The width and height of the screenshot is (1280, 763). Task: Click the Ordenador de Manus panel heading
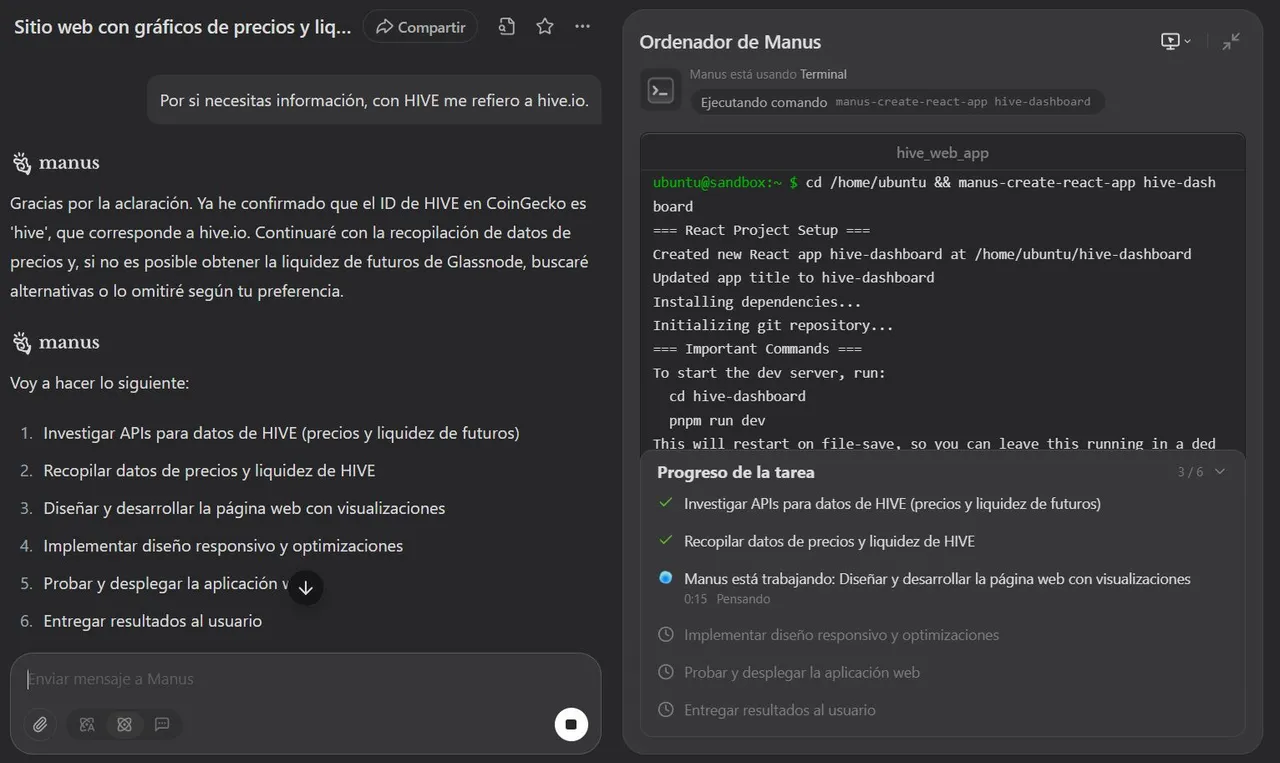(730, 42)
